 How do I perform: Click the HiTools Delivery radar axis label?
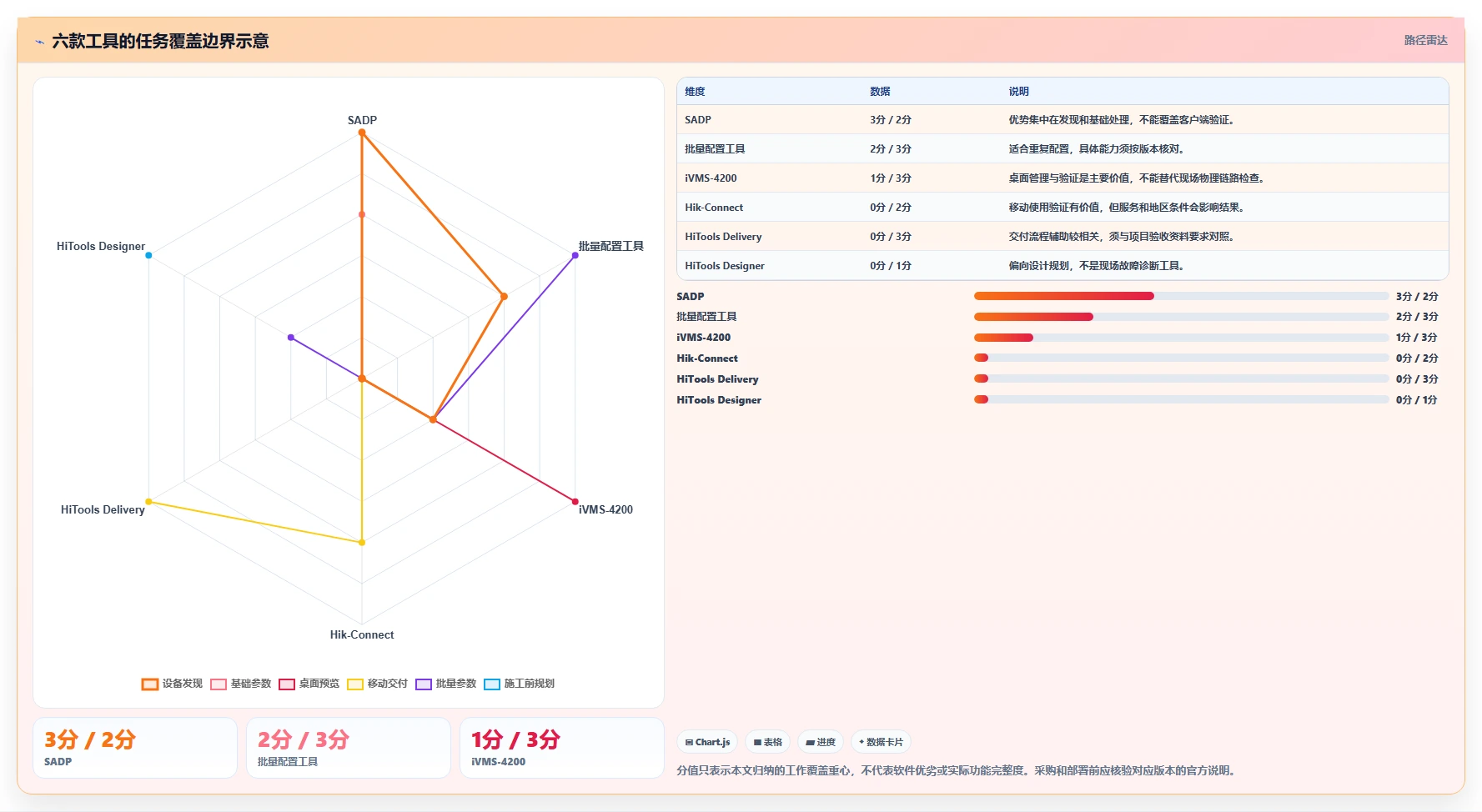pos(103,509)
